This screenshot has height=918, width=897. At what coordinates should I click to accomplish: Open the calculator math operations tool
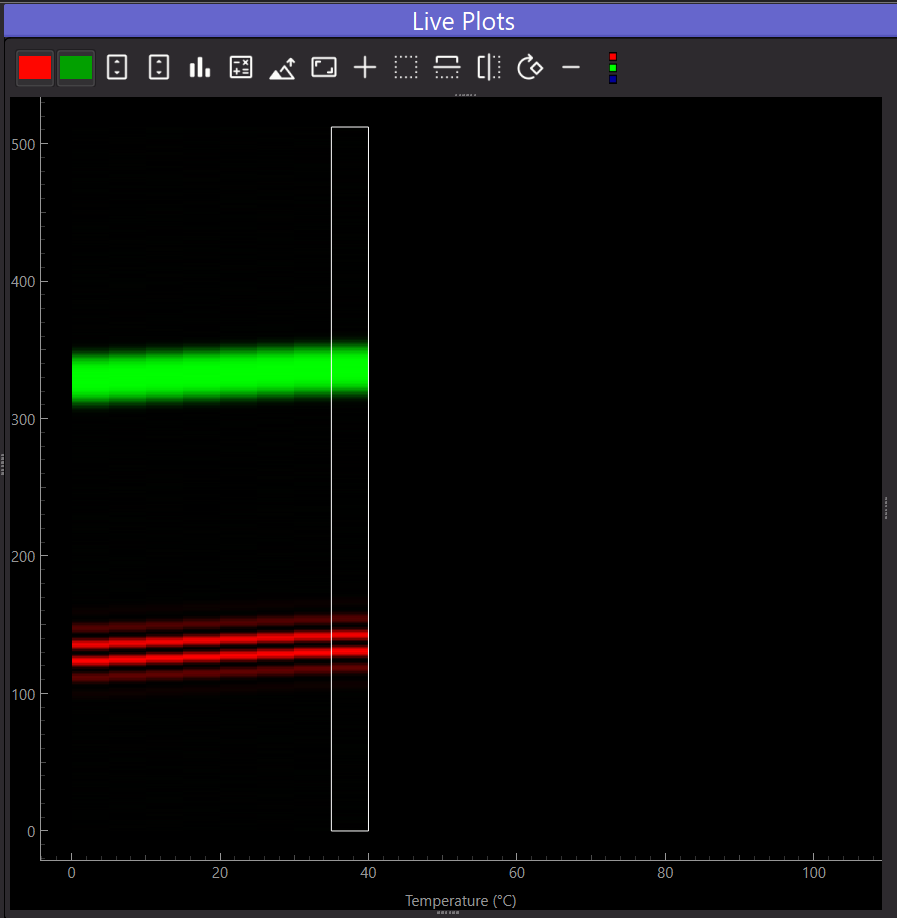pos(241,67)
